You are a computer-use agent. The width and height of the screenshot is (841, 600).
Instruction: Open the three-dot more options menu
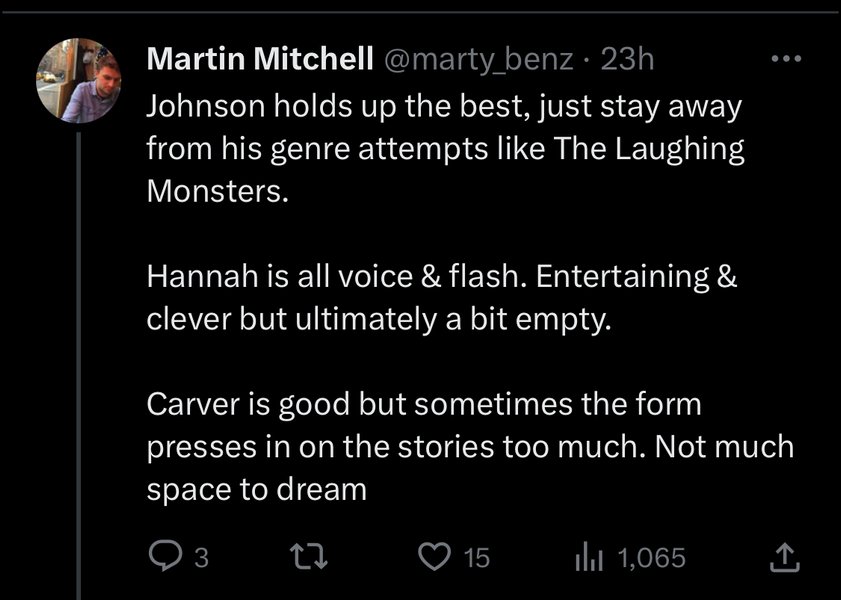(x=790, y=59)
